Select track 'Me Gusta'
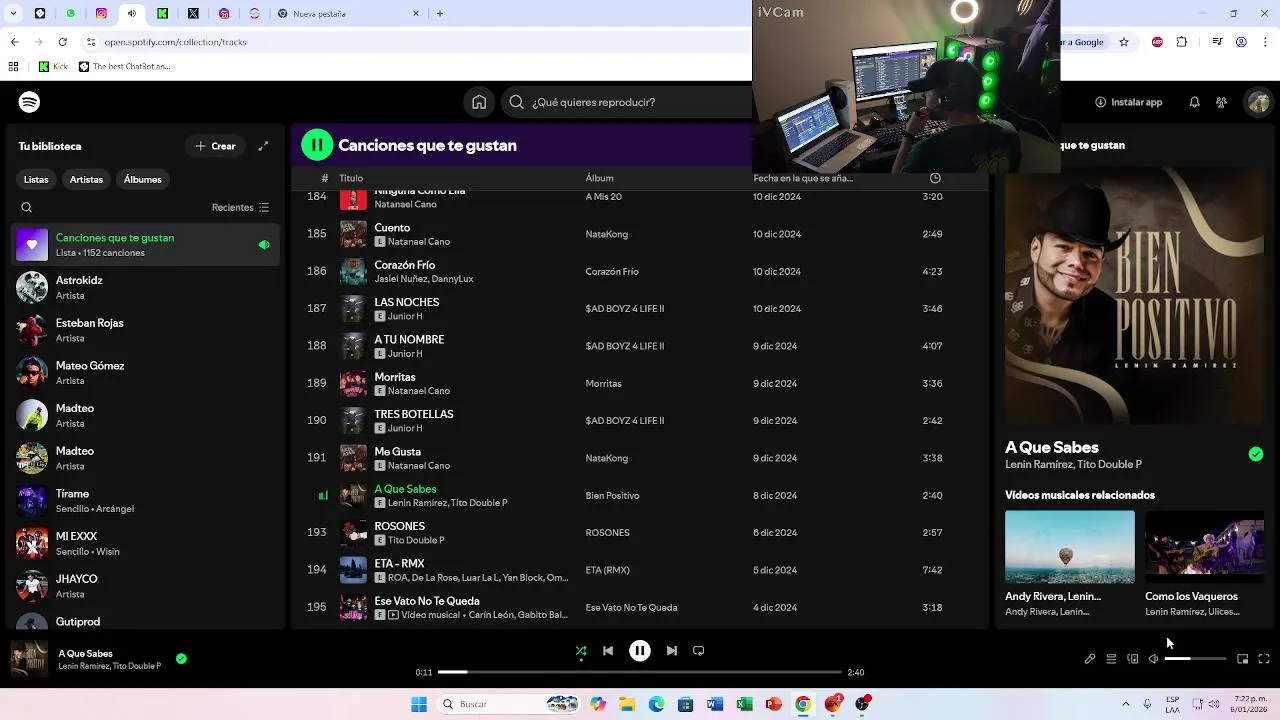The image size is (1280, 720). tap(640, 458)
